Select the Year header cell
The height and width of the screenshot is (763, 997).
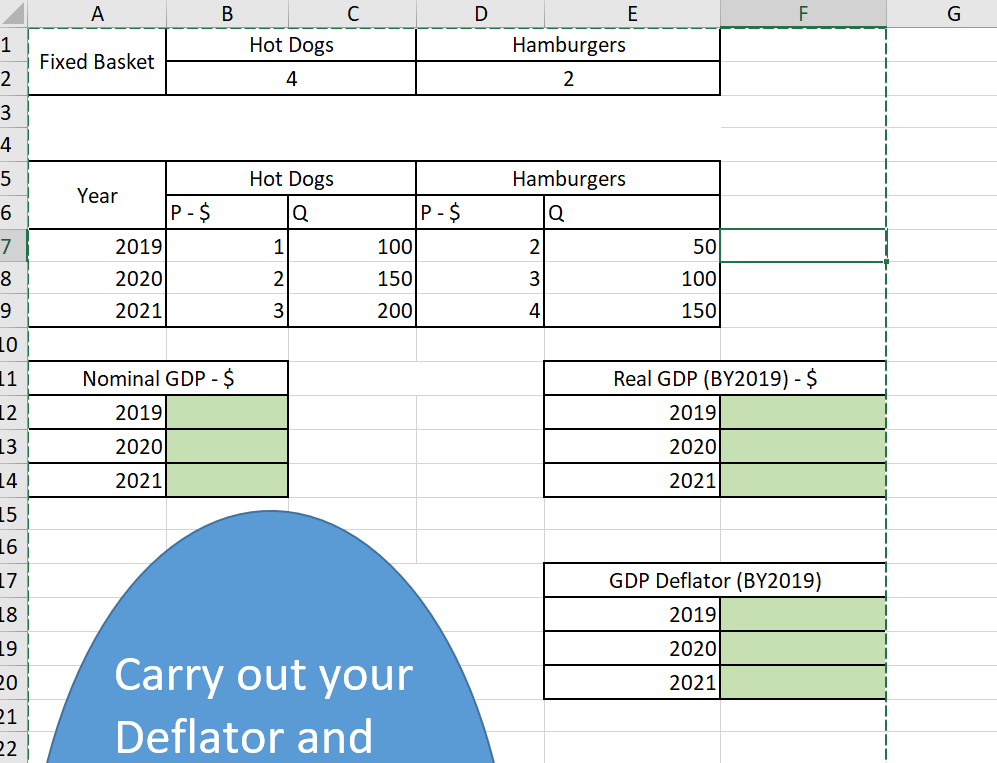[97, 195]
